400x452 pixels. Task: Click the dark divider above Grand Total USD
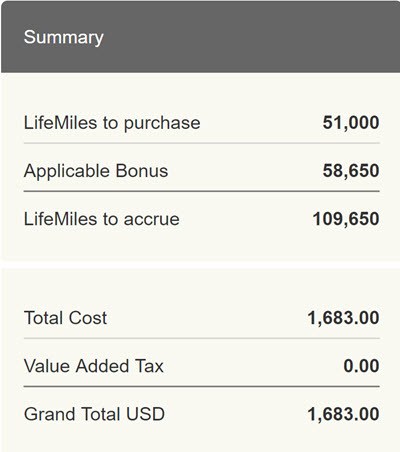202,386
